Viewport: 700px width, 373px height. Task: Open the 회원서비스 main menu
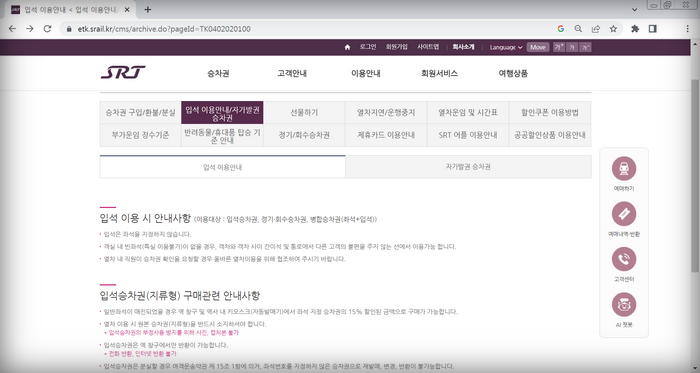[x=439, y=73]
